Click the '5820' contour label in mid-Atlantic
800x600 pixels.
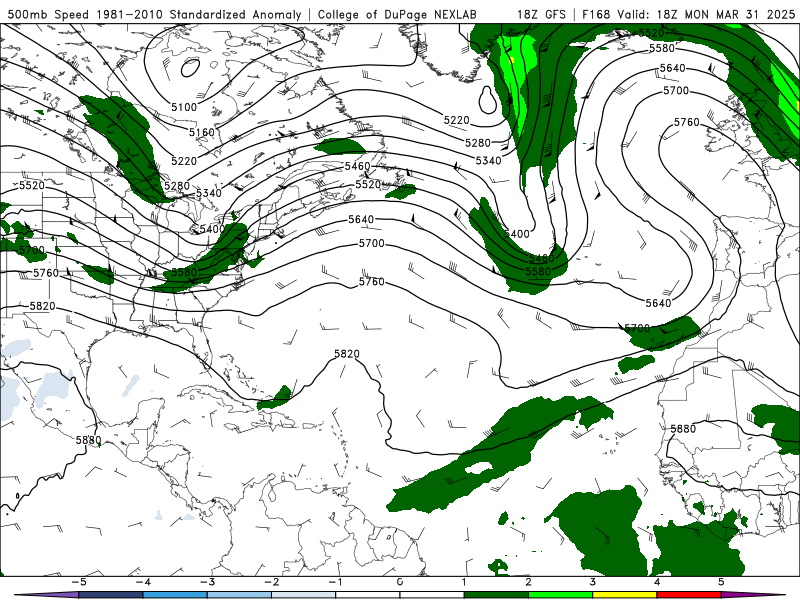347,354
